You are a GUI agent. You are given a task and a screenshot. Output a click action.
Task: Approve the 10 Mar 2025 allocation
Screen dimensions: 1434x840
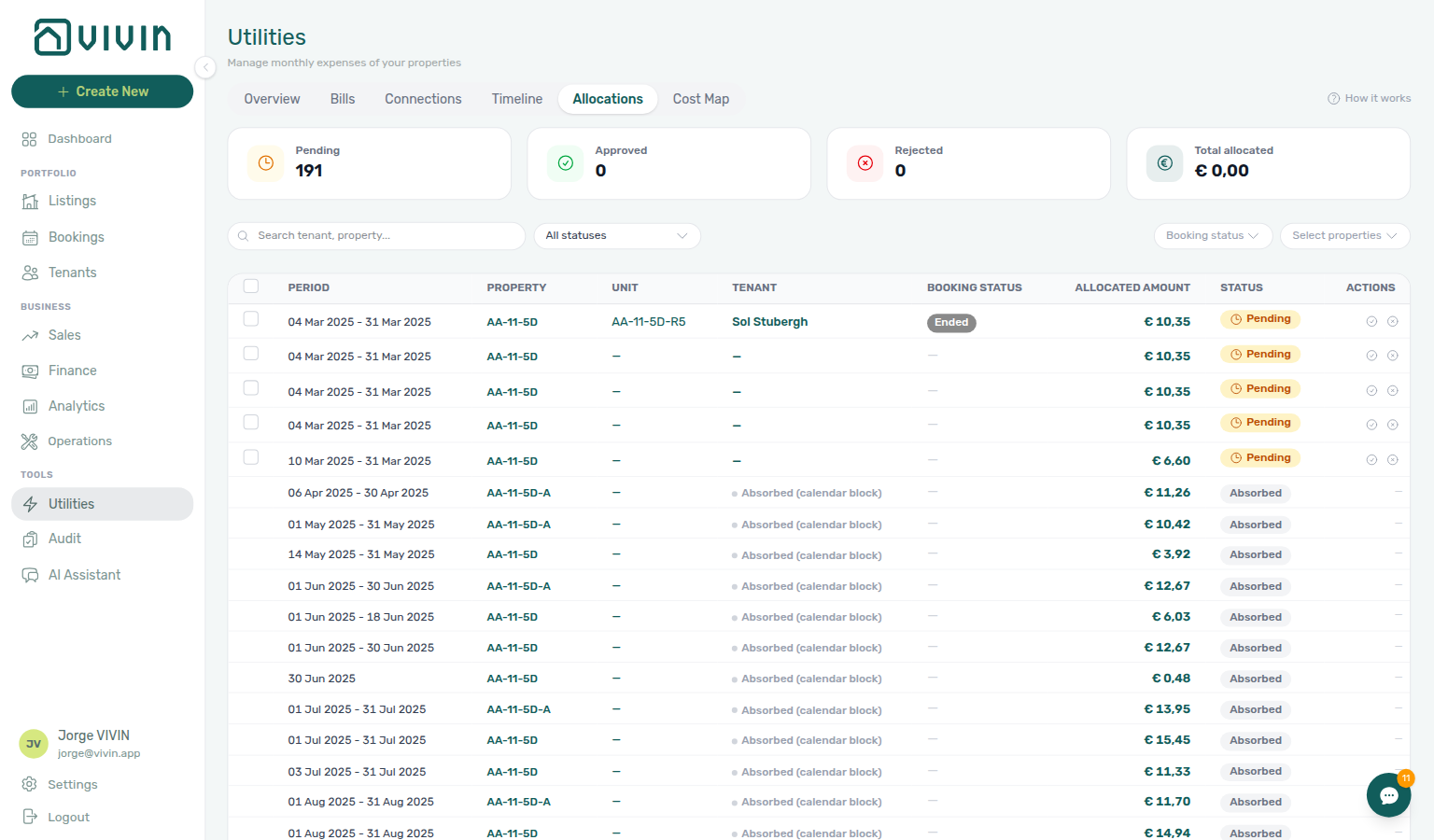pos(1371,459)
